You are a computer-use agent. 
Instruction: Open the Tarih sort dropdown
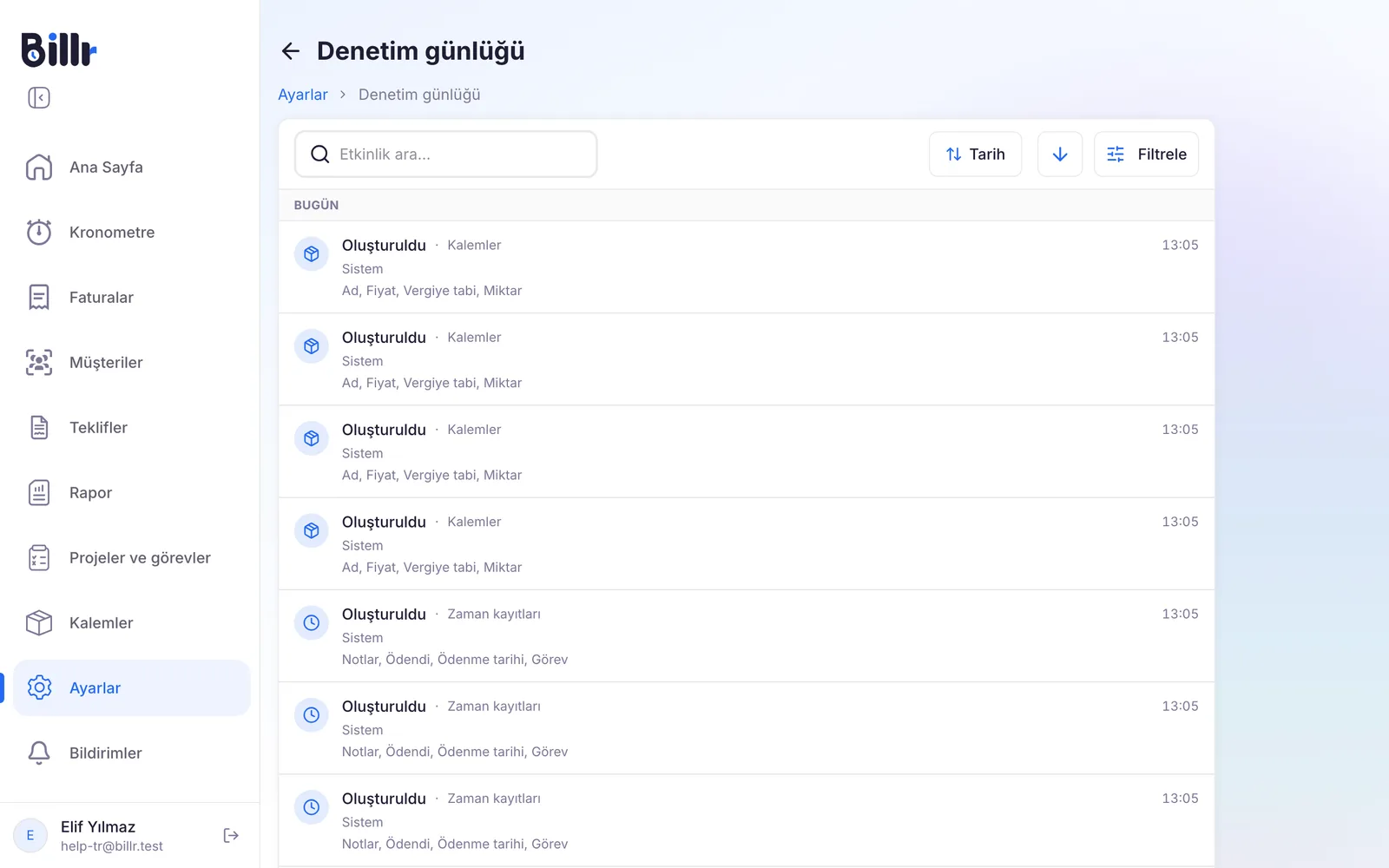[x=975, y=155]
